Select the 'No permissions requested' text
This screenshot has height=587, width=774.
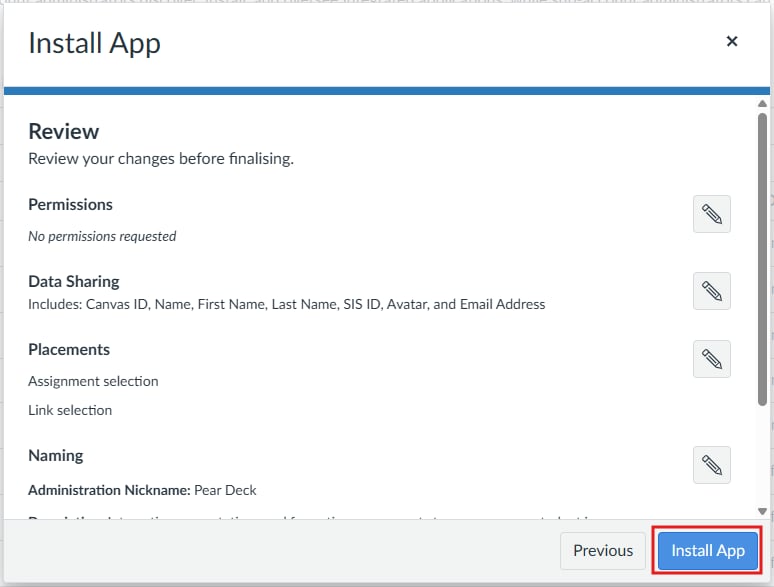[x=102, y=236]
